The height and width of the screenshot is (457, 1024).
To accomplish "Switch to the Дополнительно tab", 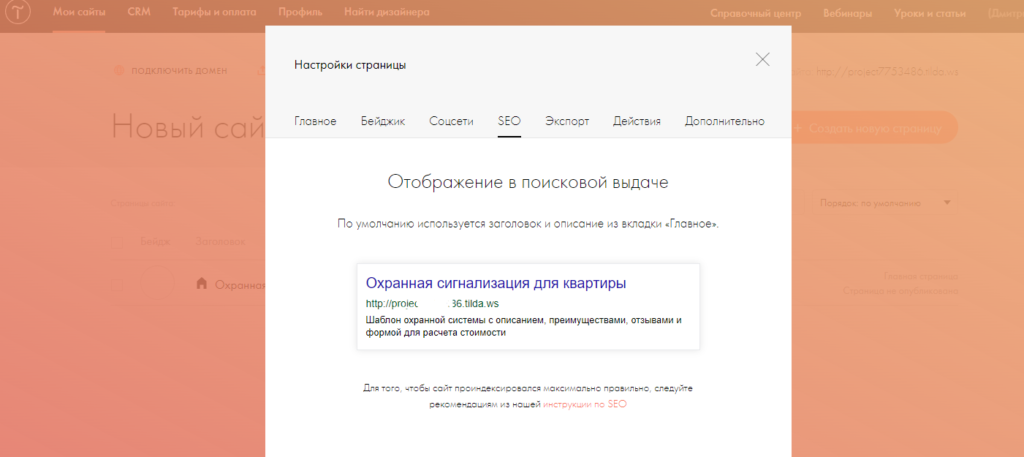I will coord(725,121).
